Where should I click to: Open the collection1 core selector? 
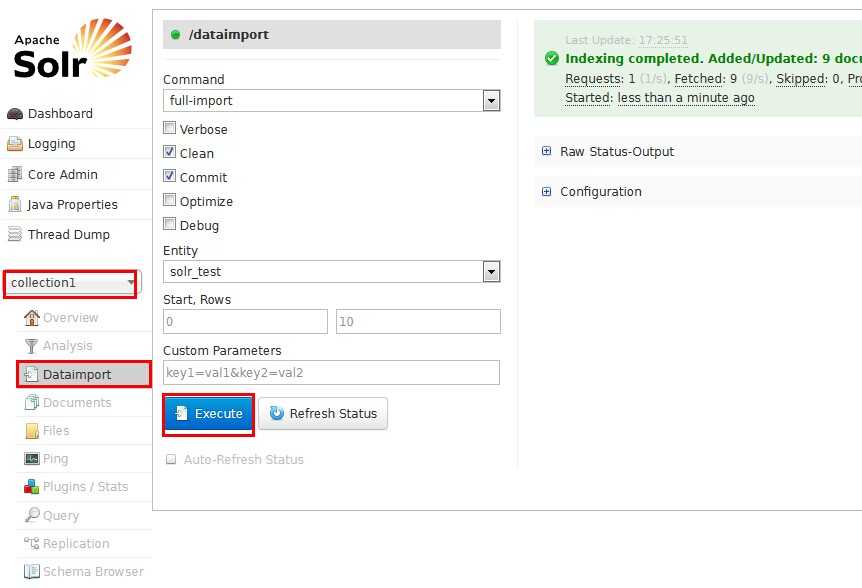(73, 282)
